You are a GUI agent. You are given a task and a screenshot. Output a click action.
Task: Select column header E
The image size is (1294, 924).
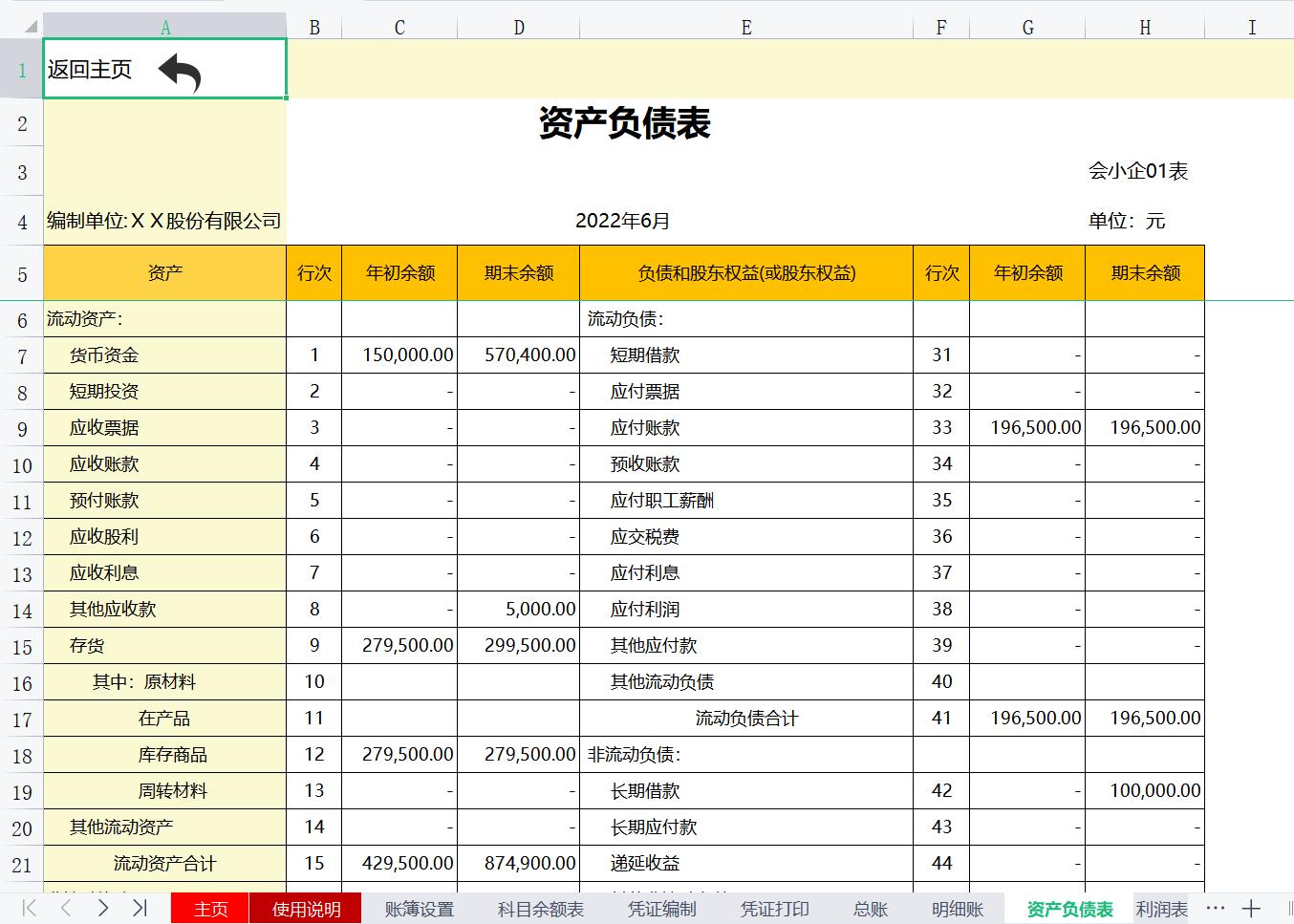point(744,26)
